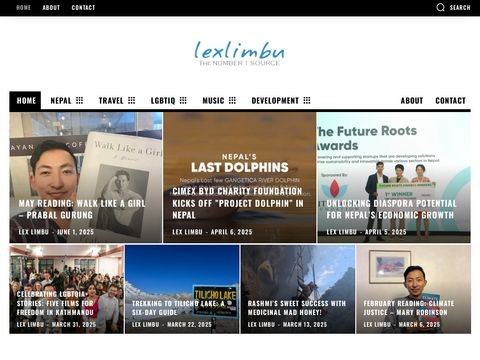Image resolution: width=480 pixels, height=360 pixels.
Task: Click Lex Limbu author on June 1, 2025 post
Action: 33,232
